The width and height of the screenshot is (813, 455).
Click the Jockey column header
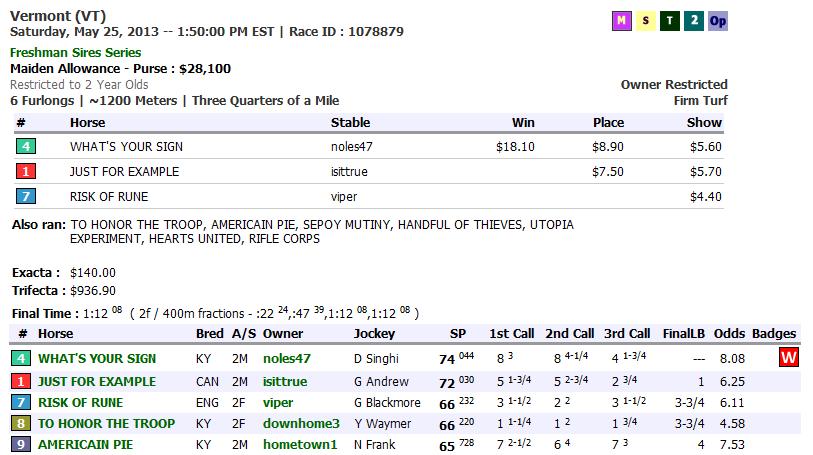point(374,333)
